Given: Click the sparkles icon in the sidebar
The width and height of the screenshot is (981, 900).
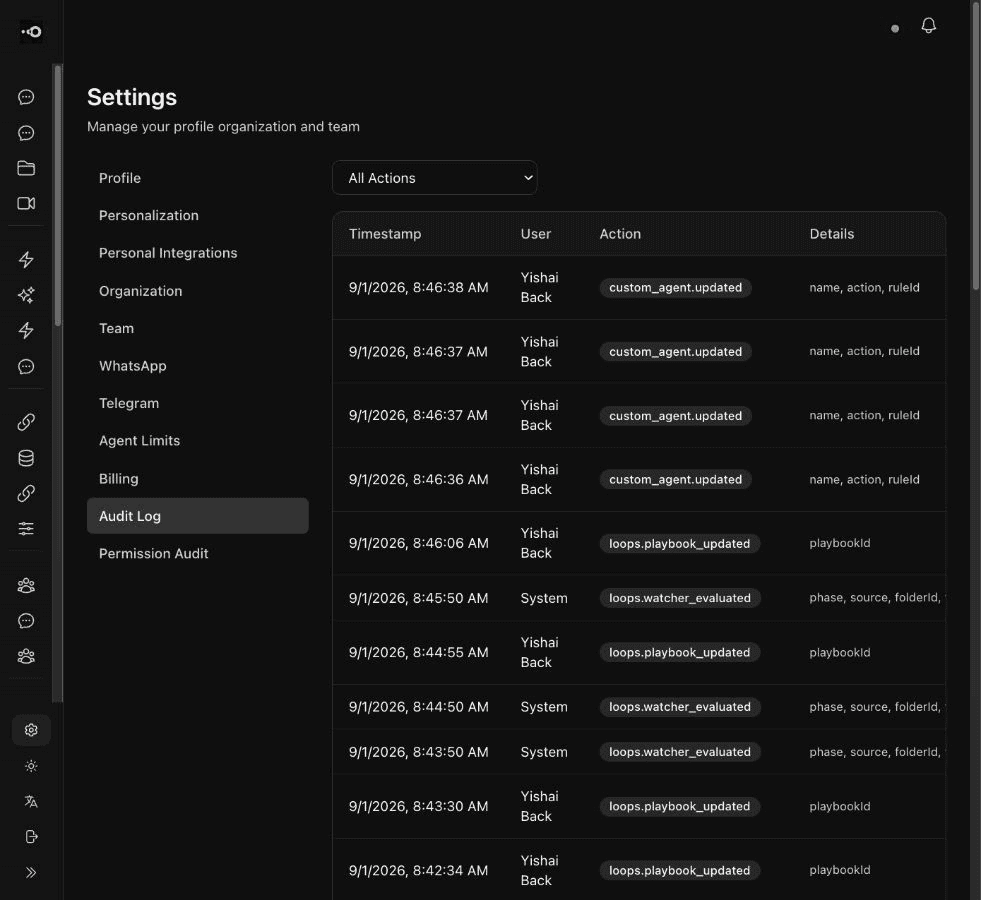Looking at the screenshot, I should pos(26,295).
